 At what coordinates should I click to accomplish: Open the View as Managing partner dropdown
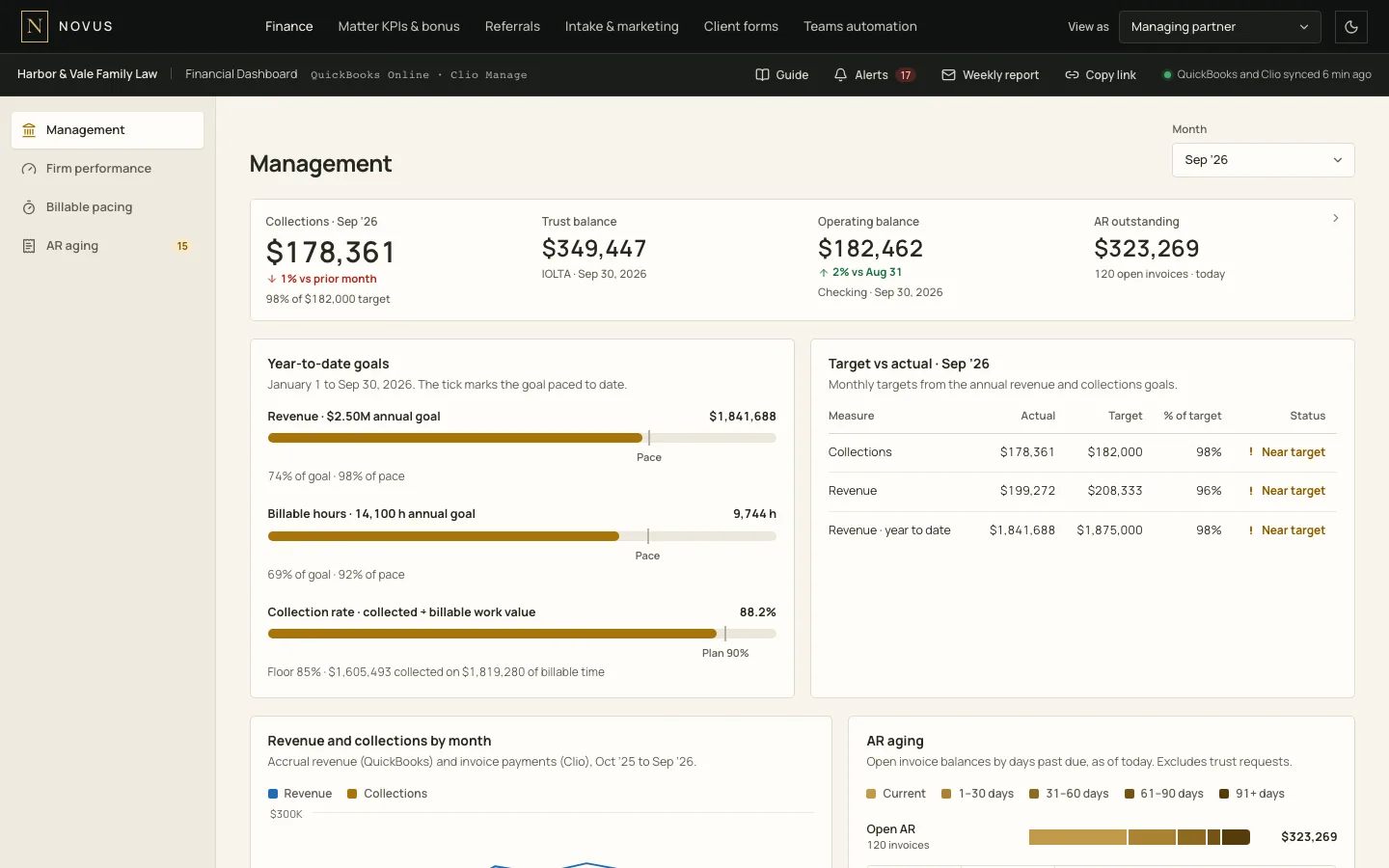1219,27
